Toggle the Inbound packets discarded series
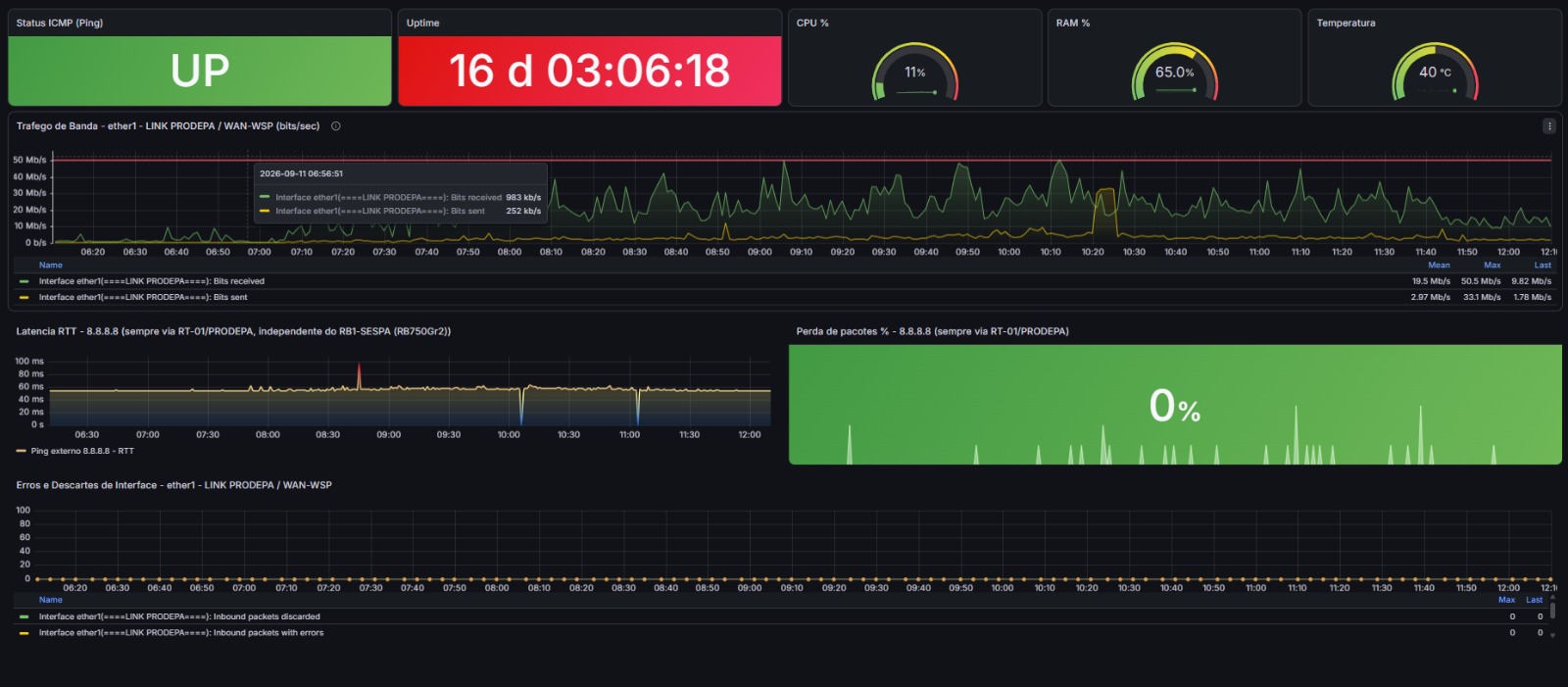Viewport: 1568px width, 687px height. click(179, 616)
